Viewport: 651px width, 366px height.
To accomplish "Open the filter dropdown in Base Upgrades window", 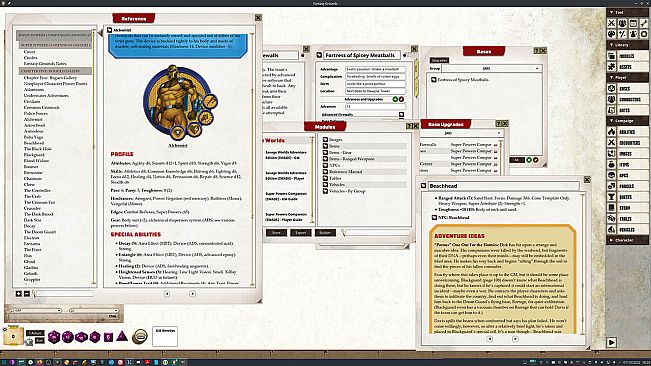I will pos(461,133).
